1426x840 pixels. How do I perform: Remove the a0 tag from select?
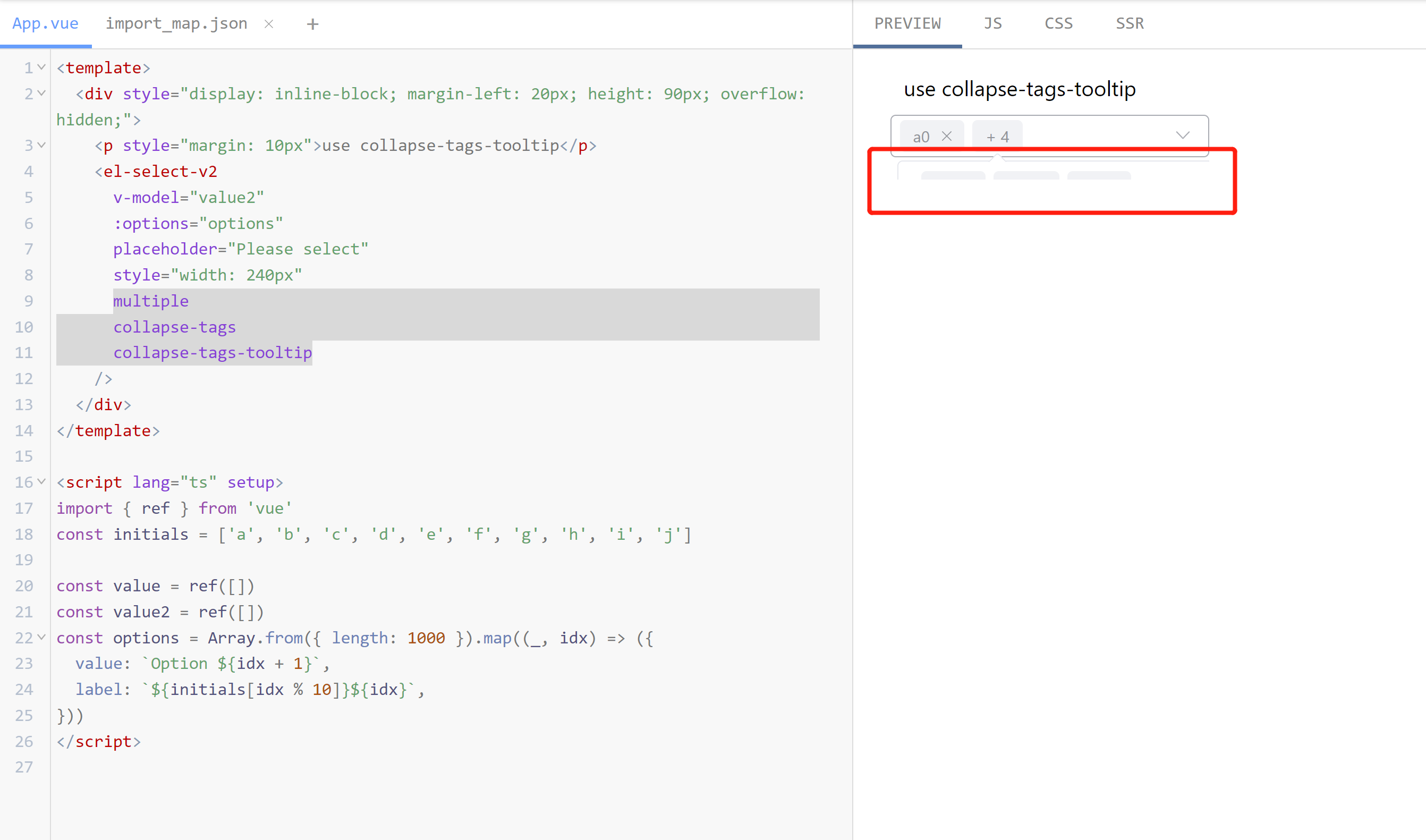click(x=947, y=137)
